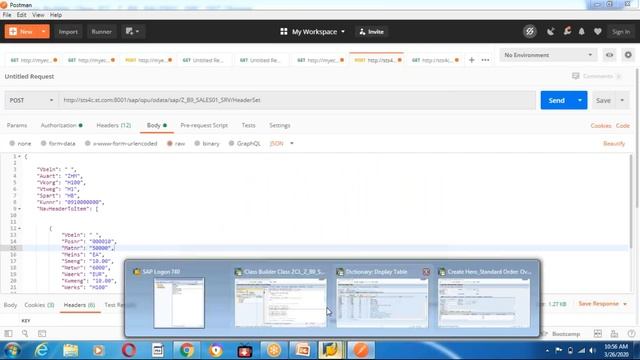Collapse JSON fold arrow at line 12
The height and width of the screenshot is (360, 640).
(20, 228)
